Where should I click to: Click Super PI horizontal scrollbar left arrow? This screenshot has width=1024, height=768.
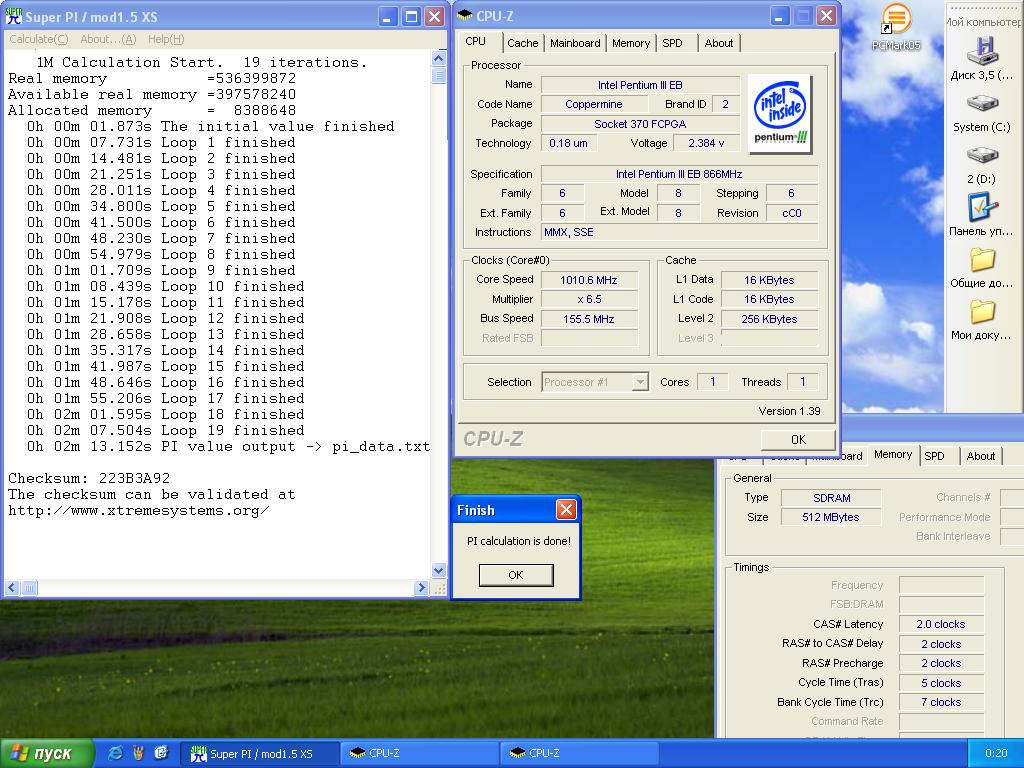point(12,588)
